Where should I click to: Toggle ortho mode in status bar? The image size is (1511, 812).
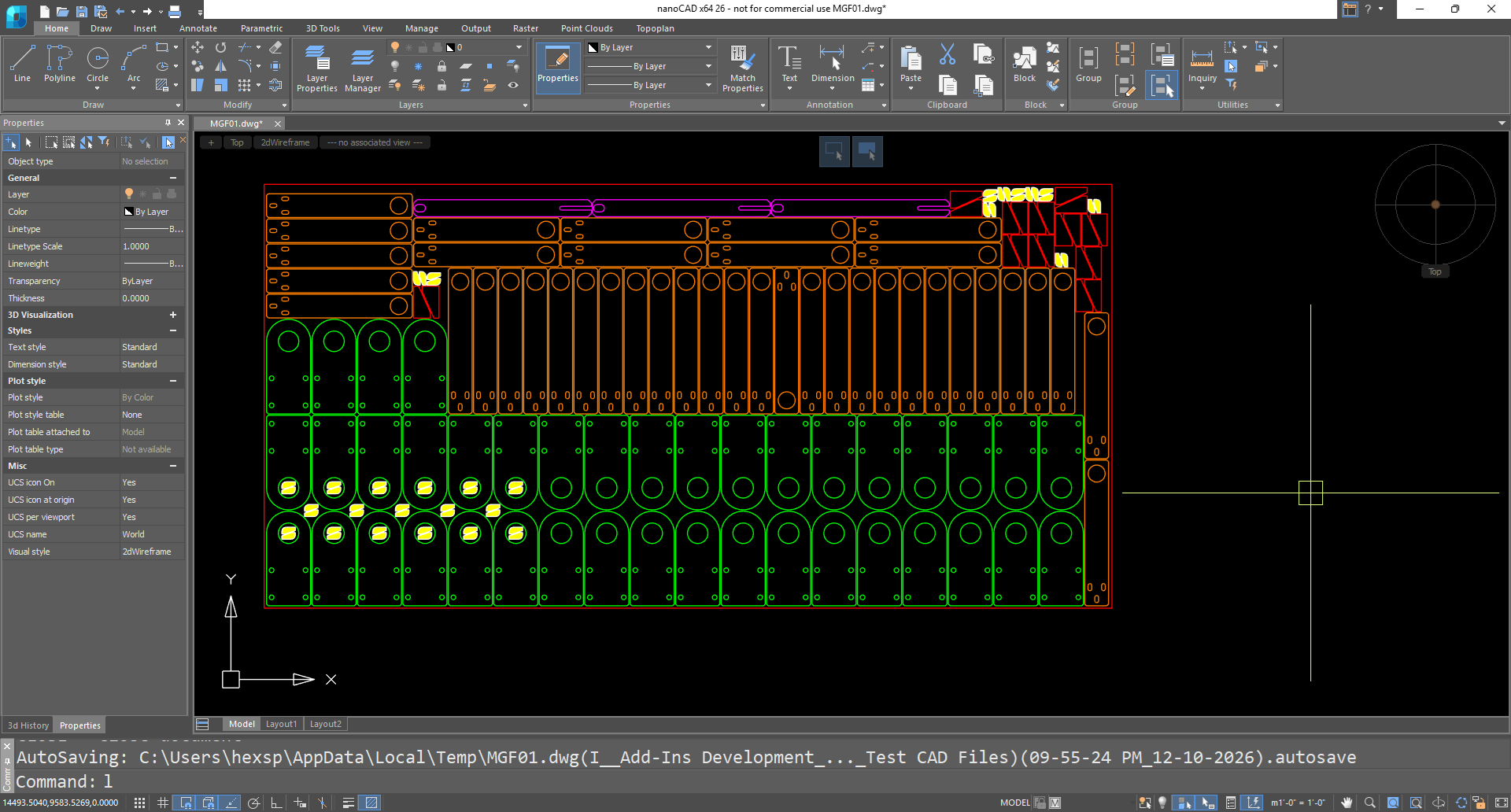click(276, 803)
